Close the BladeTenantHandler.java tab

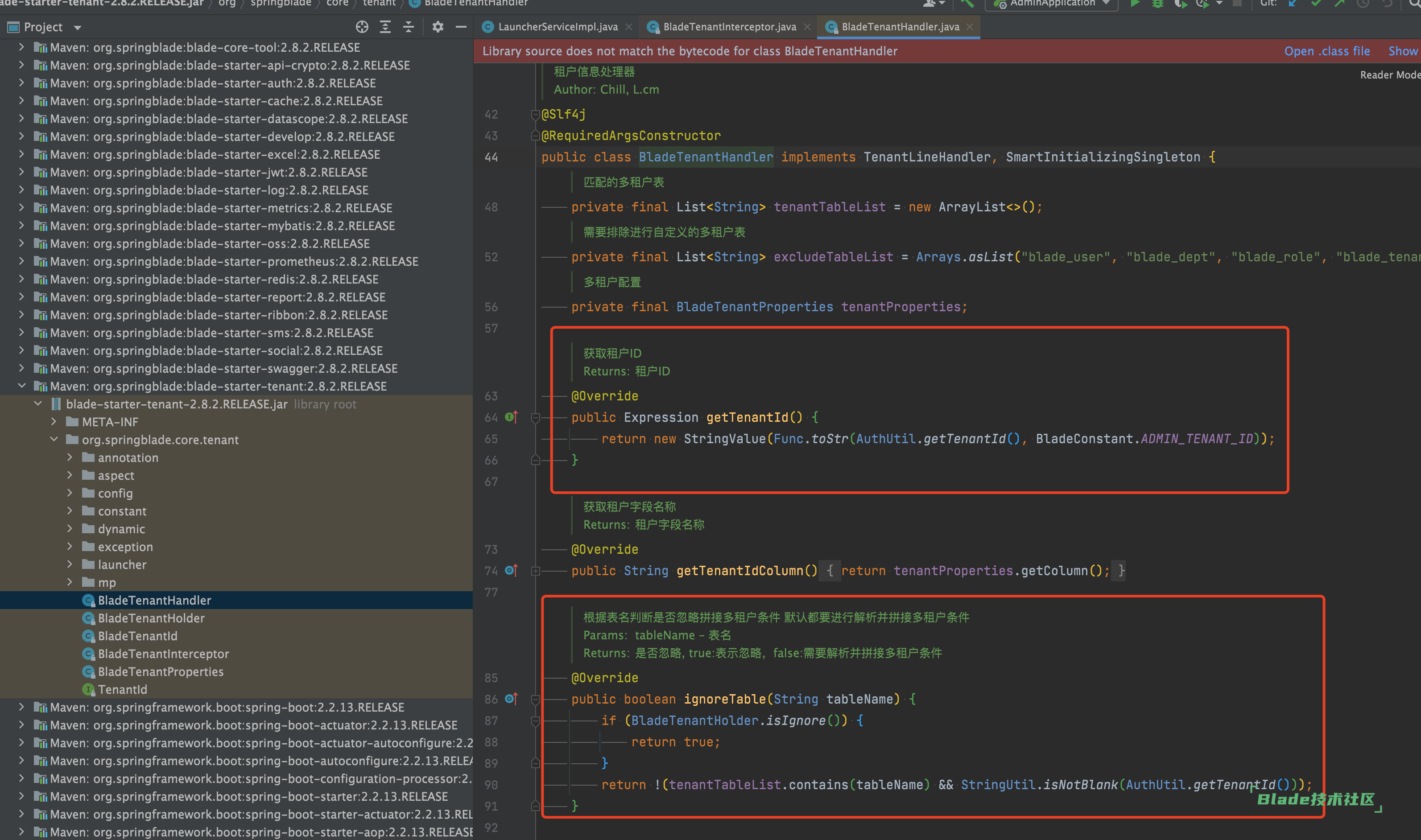click(x=970, y=27)
